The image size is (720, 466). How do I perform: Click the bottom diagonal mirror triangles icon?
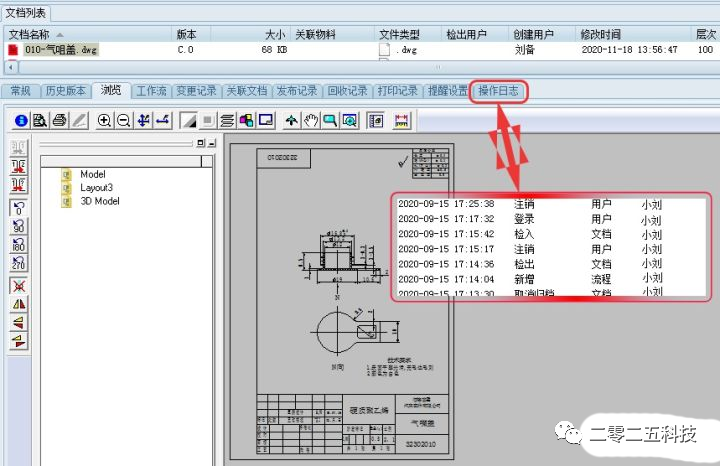point(18,341)
